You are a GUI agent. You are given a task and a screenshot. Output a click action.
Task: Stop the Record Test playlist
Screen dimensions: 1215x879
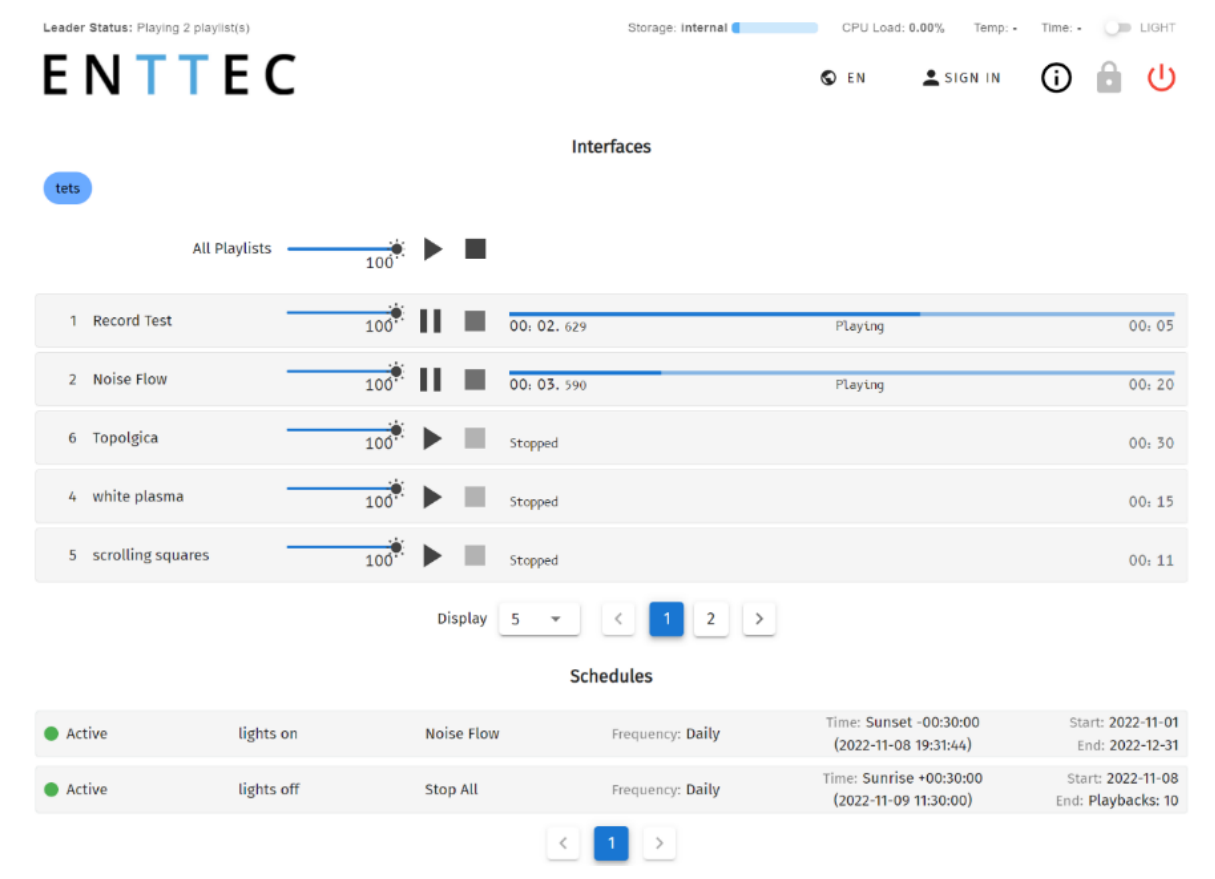click(x=475, y=321)
